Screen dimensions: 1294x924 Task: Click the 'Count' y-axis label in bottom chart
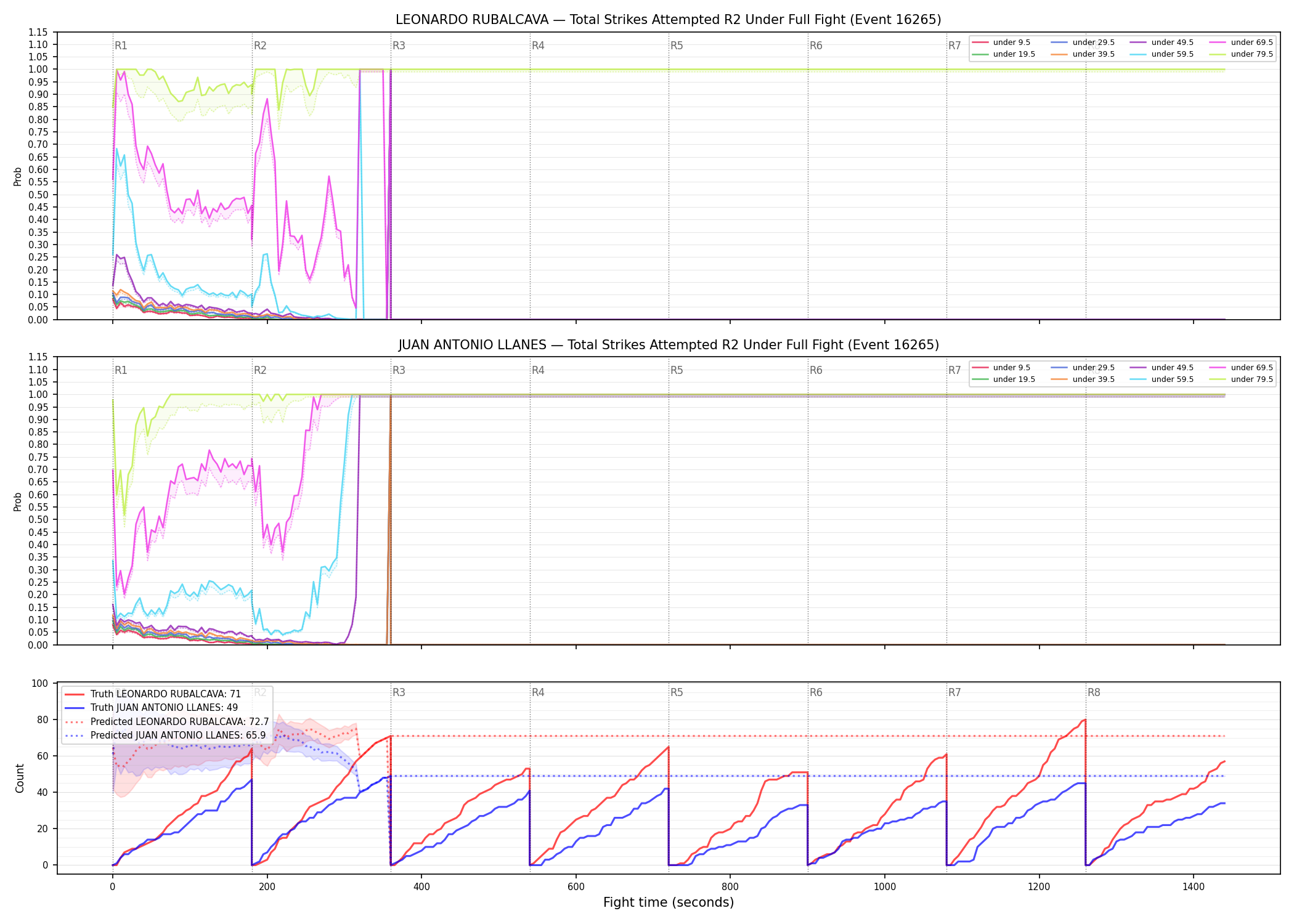(20, 779)
